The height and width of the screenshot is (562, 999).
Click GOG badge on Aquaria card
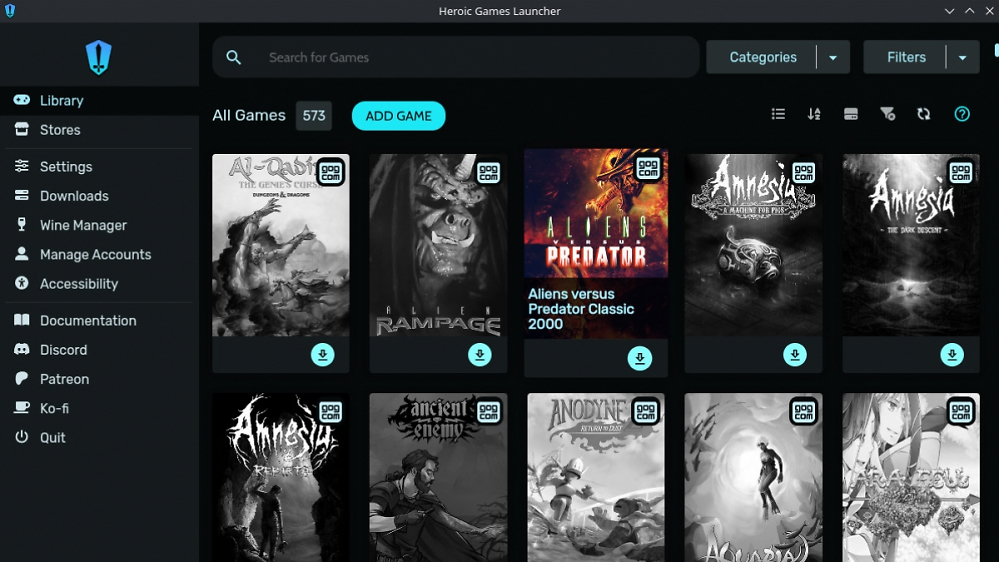click(x=803, y=412)
